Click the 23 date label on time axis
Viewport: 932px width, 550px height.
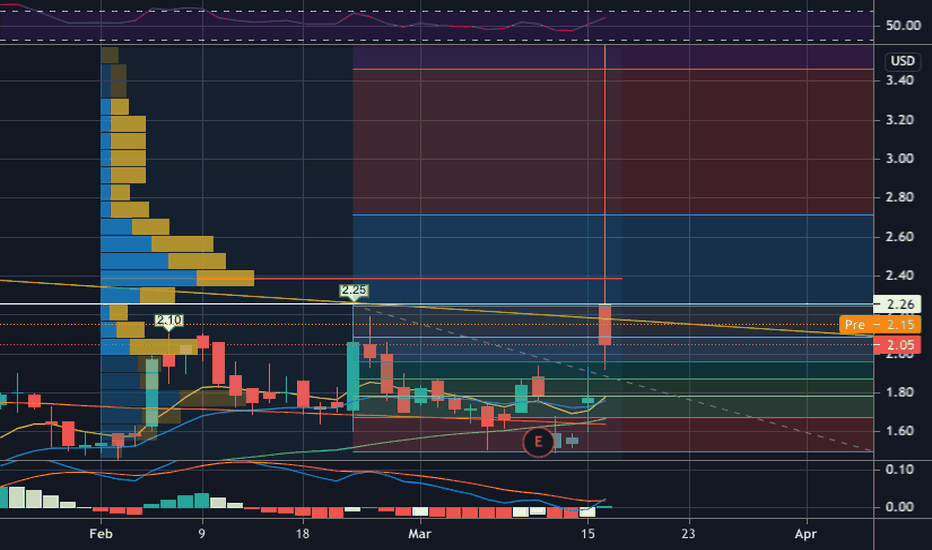coord(688,533)
